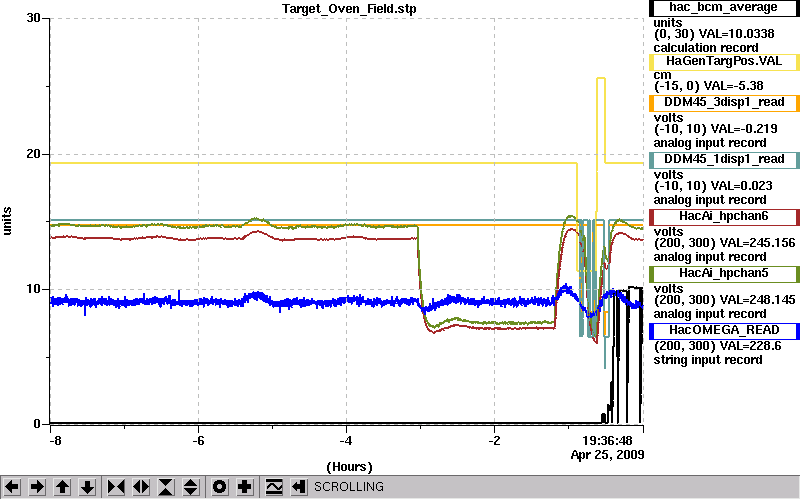Click the VAL=-5.38 reading for HaGenTargPos
800x499 pixels.
pos(734,86)
